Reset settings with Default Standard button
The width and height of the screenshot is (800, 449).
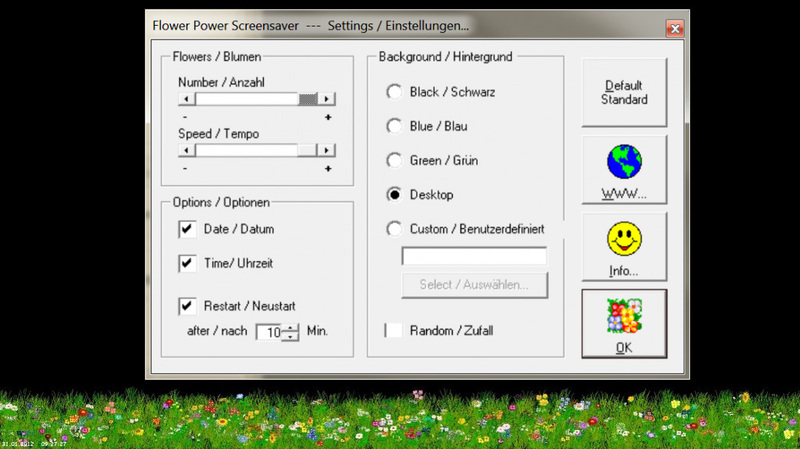(x=624, y=92)
